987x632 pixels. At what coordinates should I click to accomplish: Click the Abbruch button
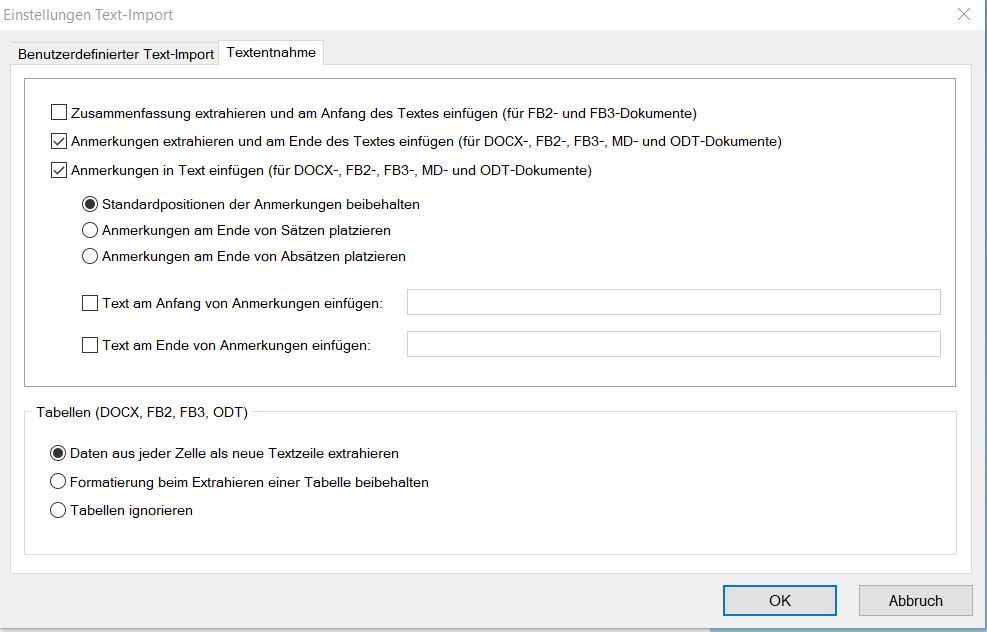click(x=915, y=600)
